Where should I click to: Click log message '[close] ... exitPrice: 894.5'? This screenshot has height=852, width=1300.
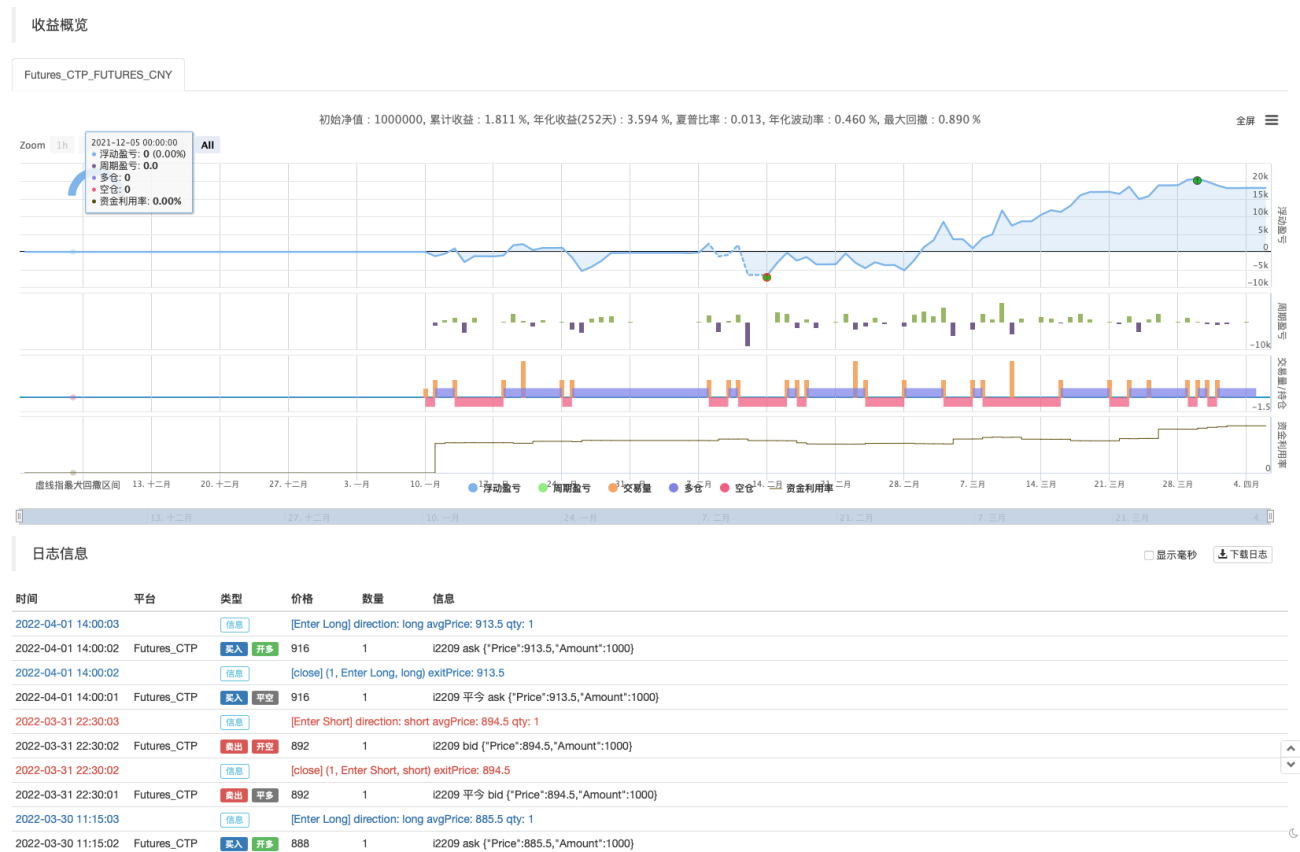(401, 771)
